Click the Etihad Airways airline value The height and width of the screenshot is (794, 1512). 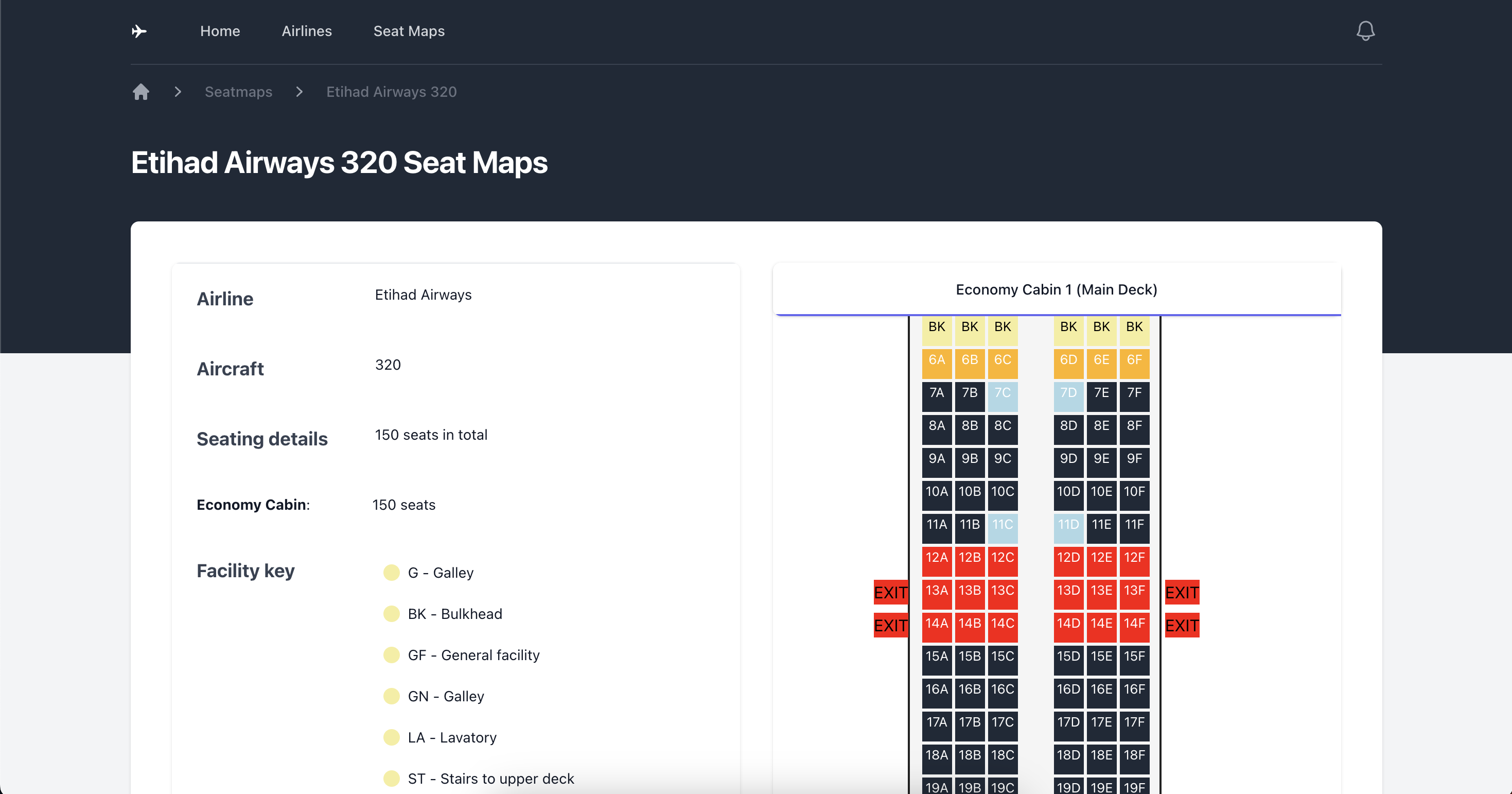click(423, 295)
